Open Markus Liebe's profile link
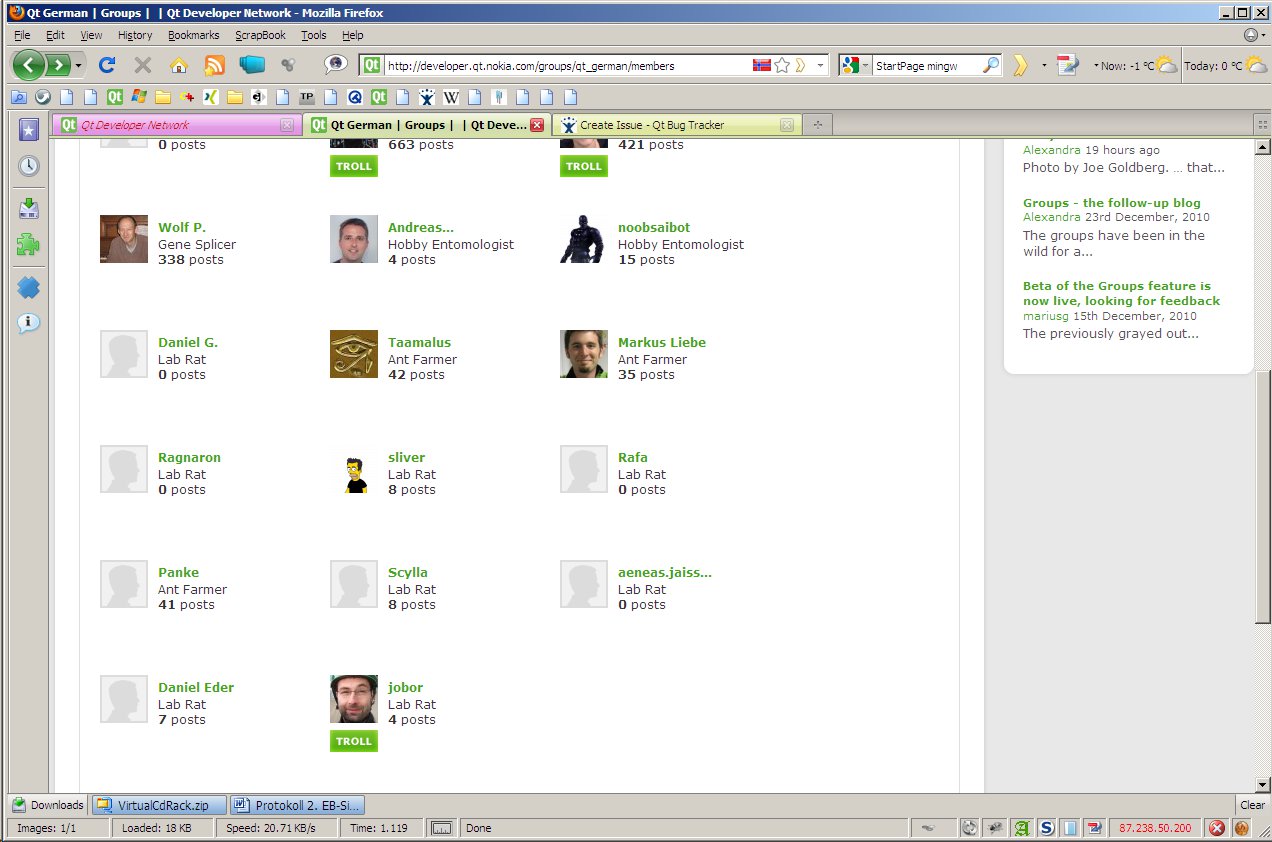1272x842 pixels. (661, 342)
